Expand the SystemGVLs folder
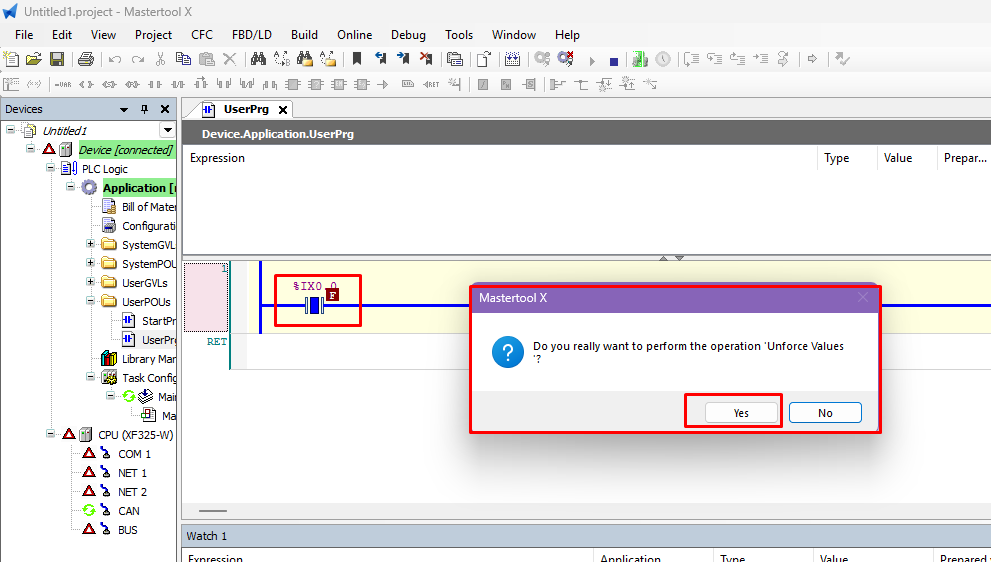Screen dimensions: 991x562 (91, 245)
